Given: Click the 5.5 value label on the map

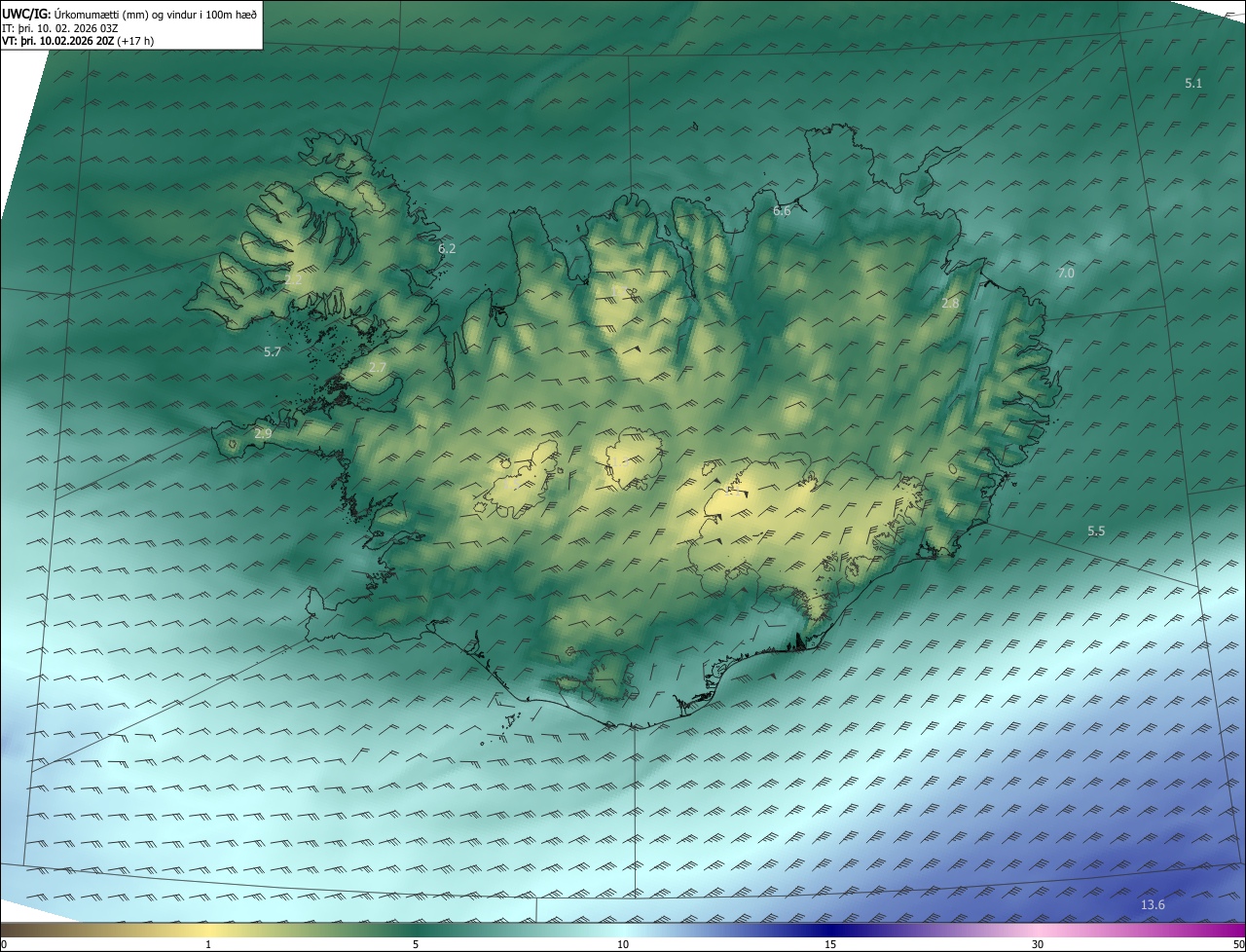Looking at the screenshot, I should (1096, 531).
